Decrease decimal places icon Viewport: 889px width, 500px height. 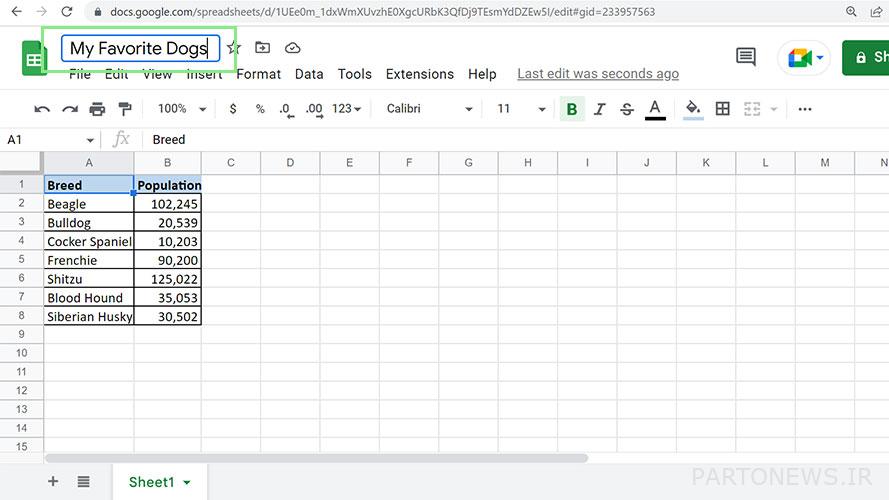(286, 109)
